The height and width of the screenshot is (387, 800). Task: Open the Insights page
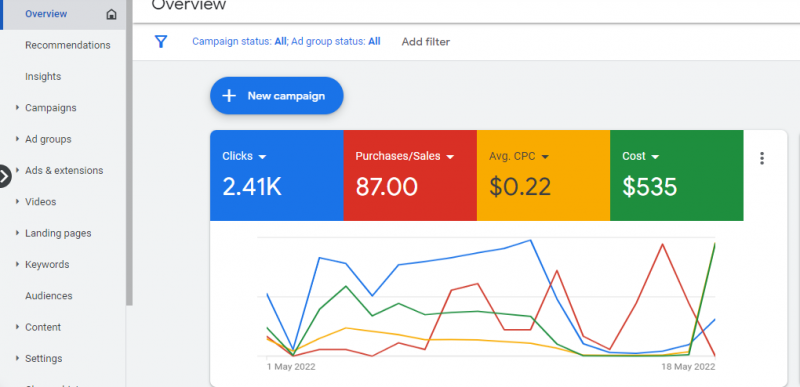pos(43,76)
